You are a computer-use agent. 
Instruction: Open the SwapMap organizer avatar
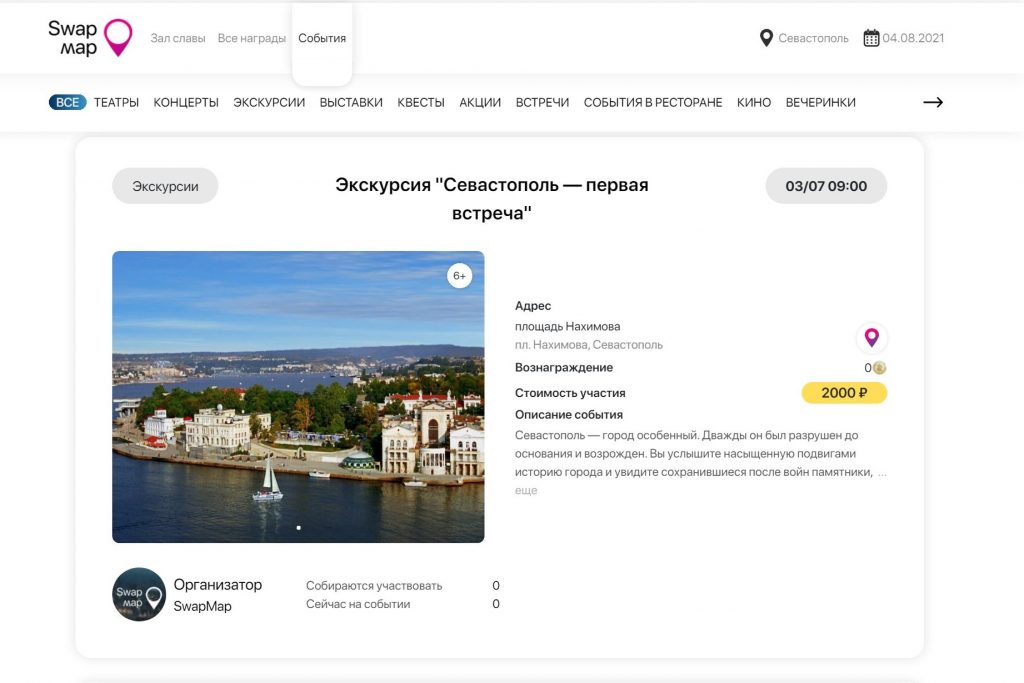tap(138, 594)
